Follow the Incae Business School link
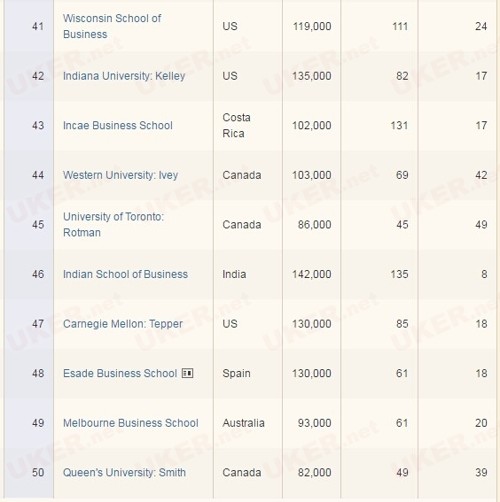The width and height of the screenshot is (500, 502). (118, 126)
